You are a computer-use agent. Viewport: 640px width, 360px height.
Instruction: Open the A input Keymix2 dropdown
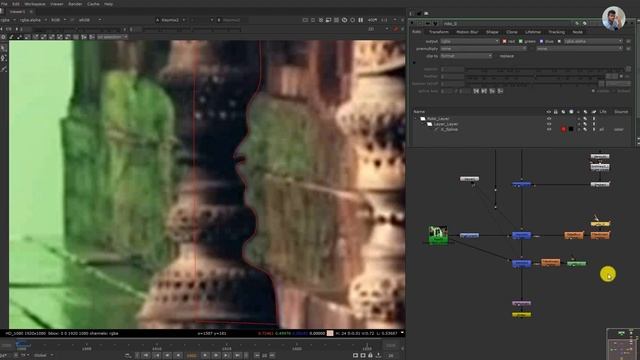tap(171, 20)
